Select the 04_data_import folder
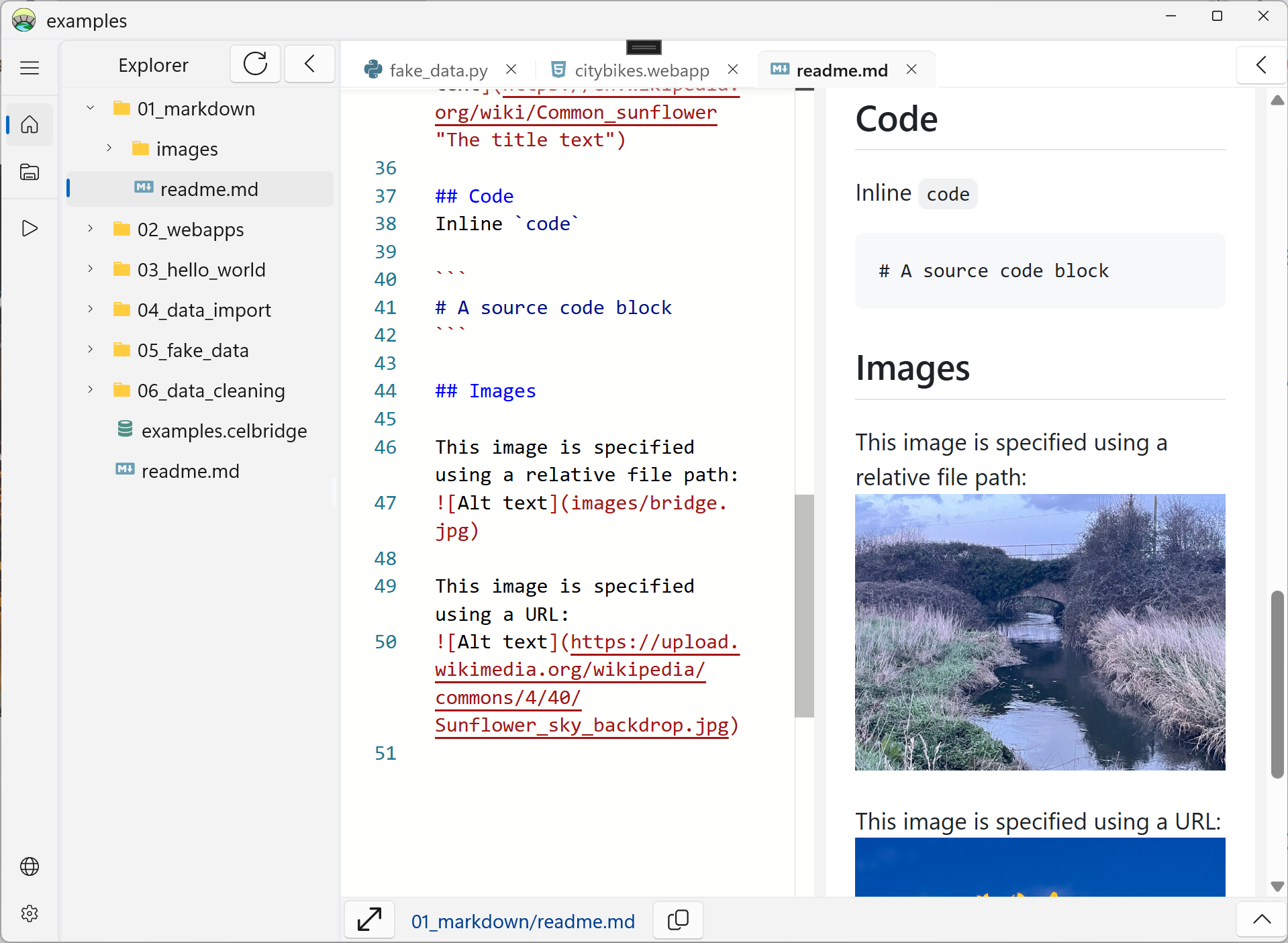 (204, 310)
